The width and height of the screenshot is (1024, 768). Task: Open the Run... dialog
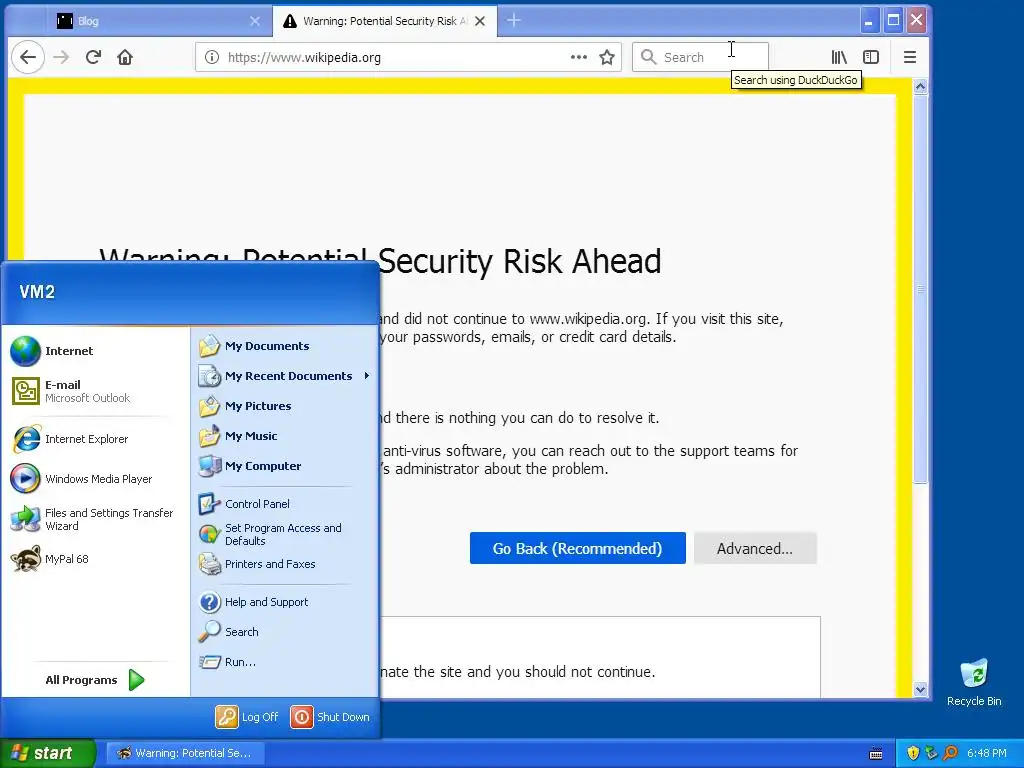tap(285, 662)
